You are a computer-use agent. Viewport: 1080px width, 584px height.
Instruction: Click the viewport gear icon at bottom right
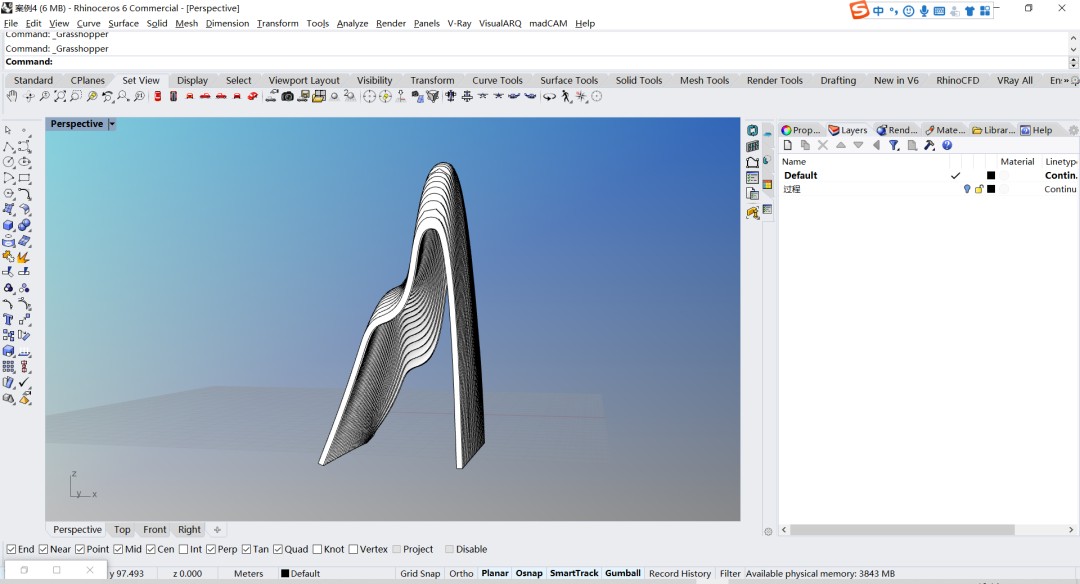pyautogui.click(x=768, y=531)
